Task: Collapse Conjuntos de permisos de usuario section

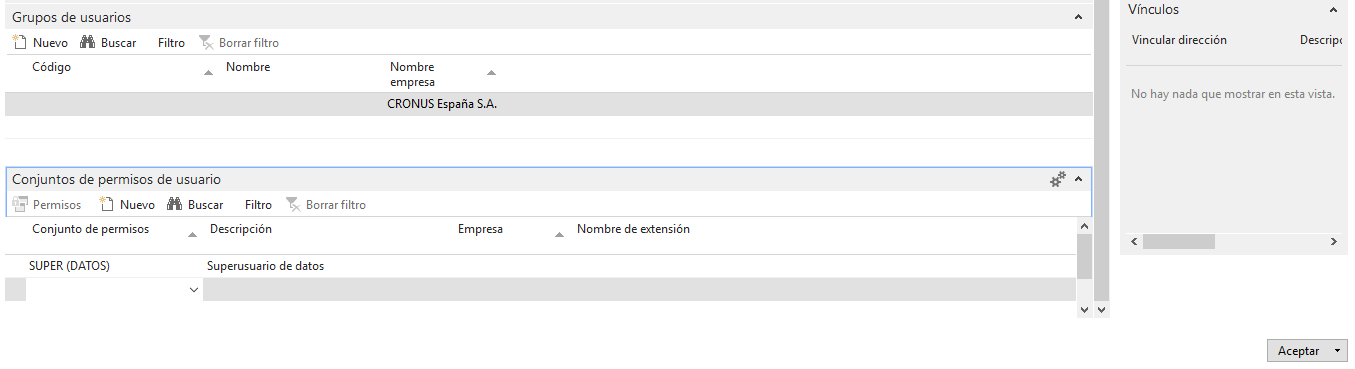Action: point(1078,180)
